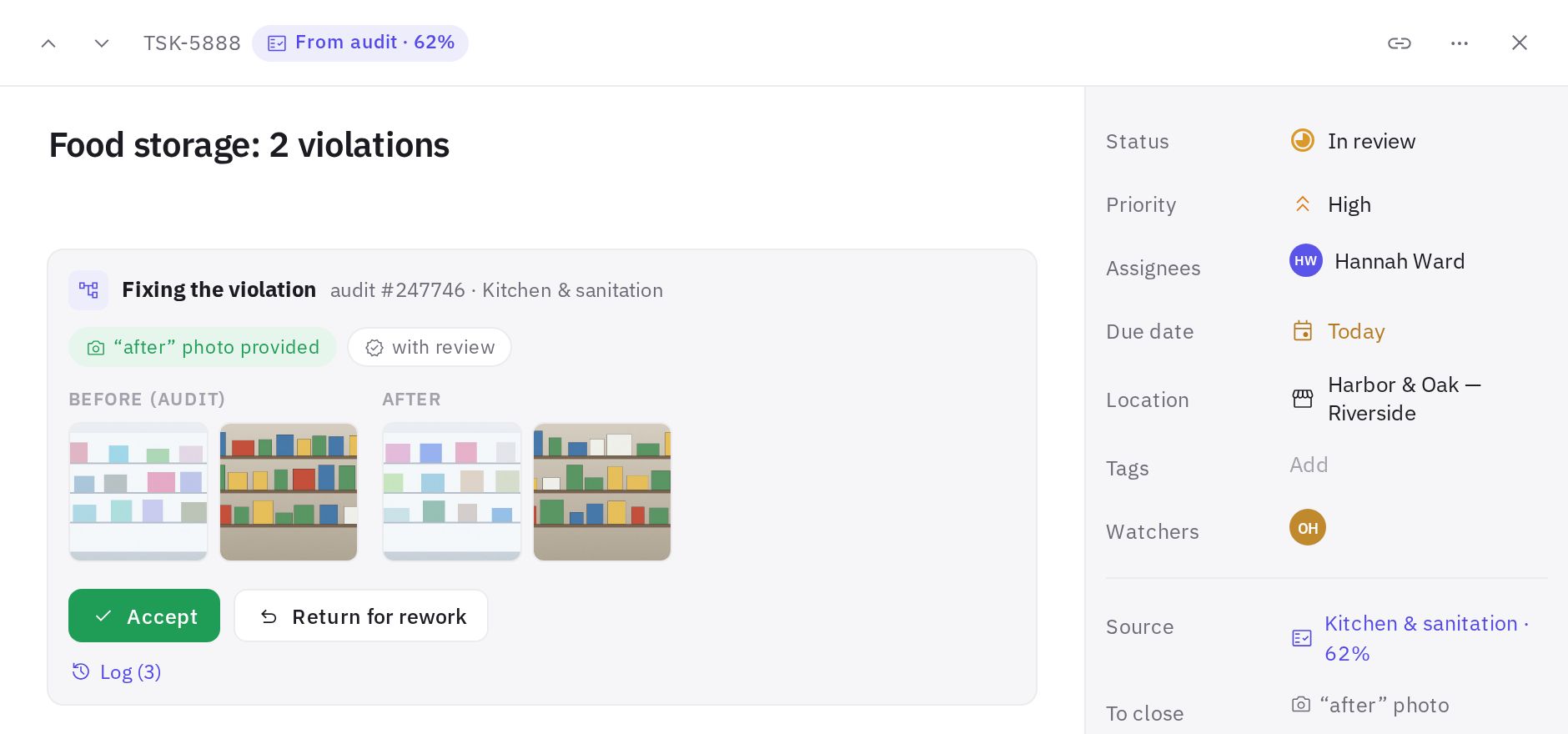Open second BEFORE audit photo of pantry shelves
Viewport: 1568px width, 734px height.
pyautogui.click(x=289, y=492)
